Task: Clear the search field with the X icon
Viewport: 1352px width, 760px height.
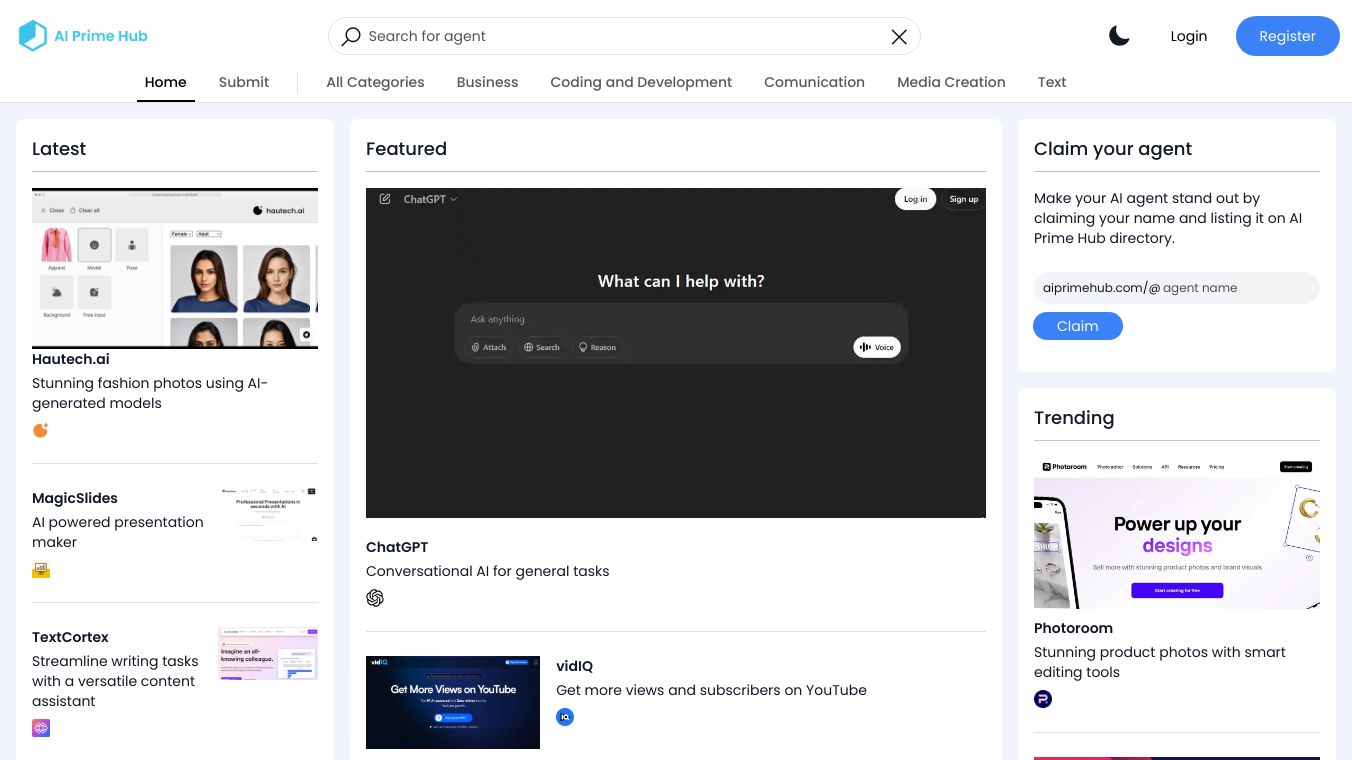Action: [899, 36]
